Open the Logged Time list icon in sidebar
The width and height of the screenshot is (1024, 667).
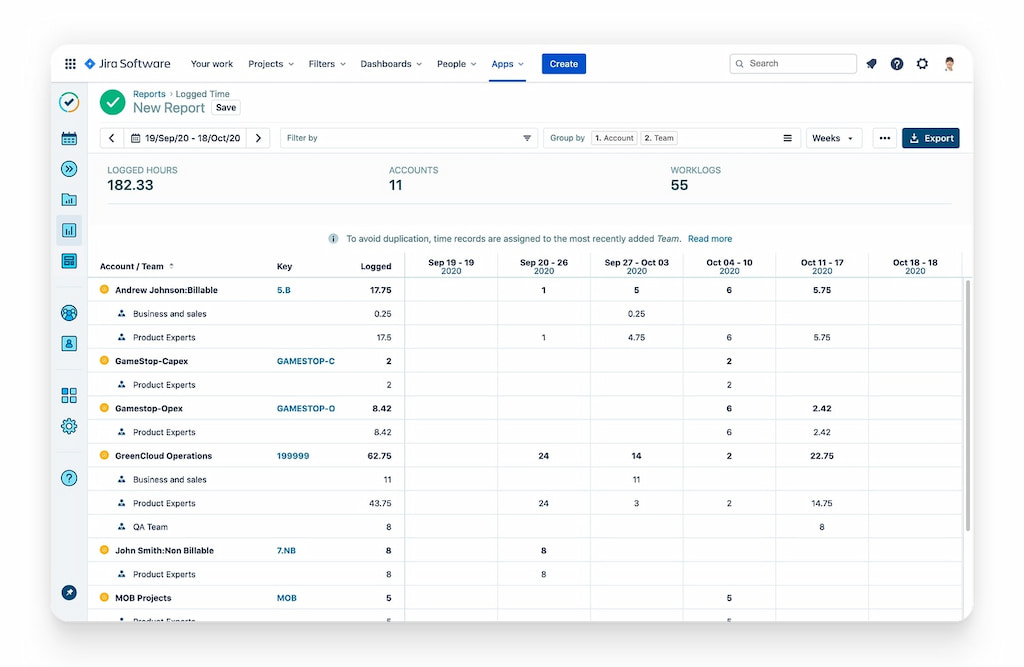(x=69, y=260)
